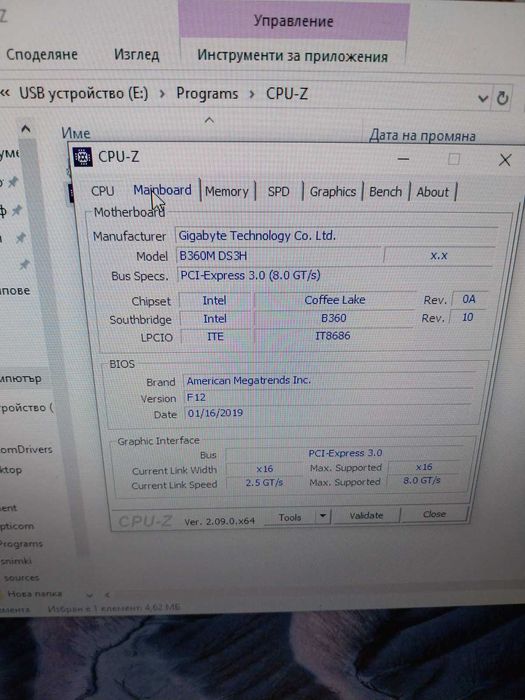Show the About tab
Viewport: 525px width, 700px height.
click(433, 192)
